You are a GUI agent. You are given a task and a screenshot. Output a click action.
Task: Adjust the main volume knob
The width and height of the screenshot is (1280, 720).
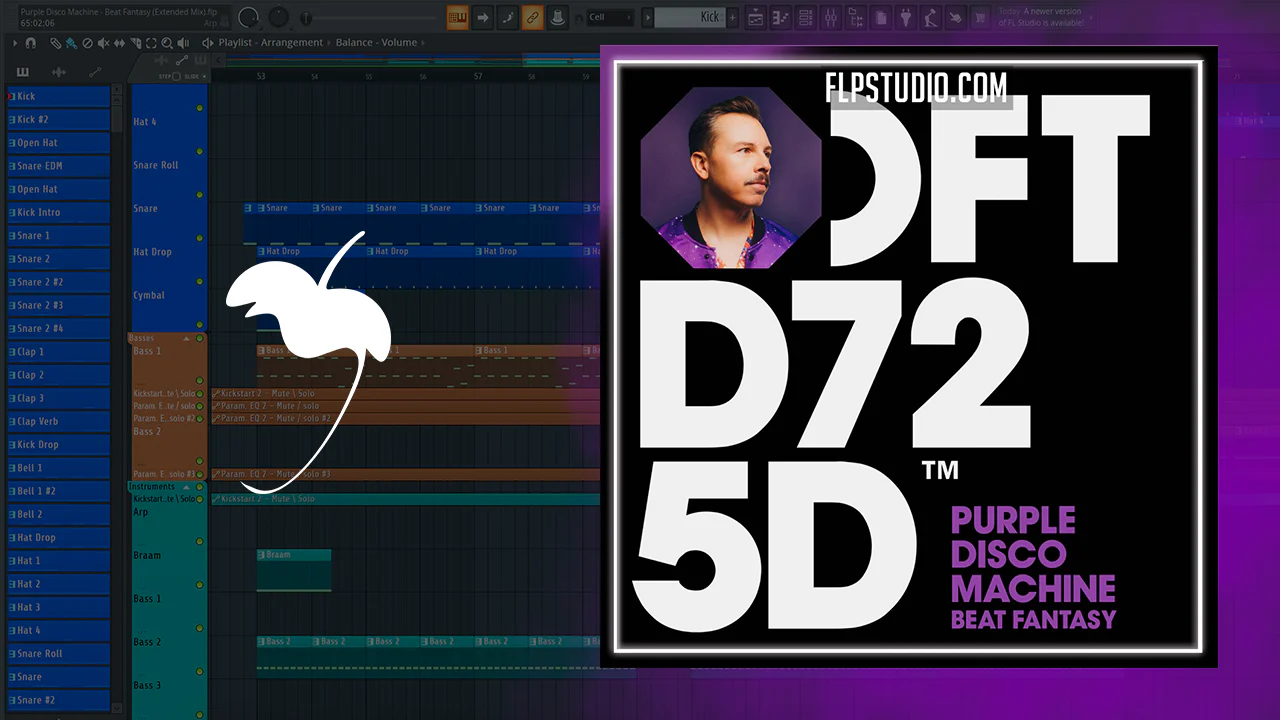pyautogui.click(x=248, y=17)
